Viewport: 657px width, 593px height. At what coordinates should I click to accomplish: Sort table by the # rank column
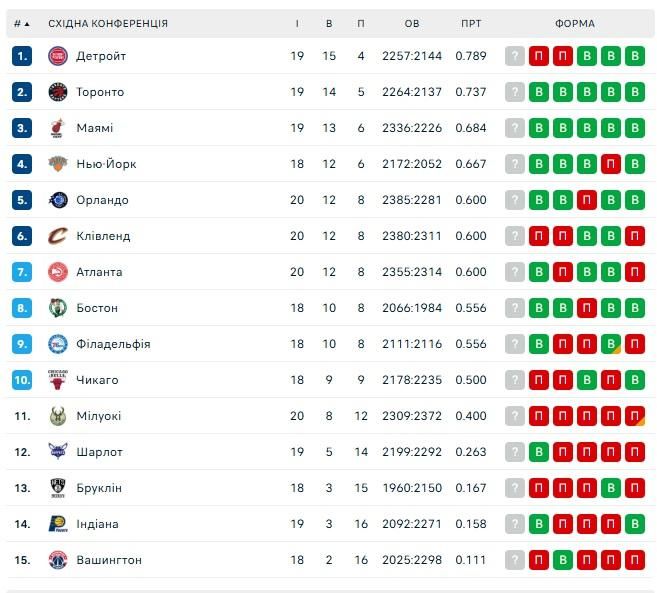pyautogui.click(x=21, y=23)
